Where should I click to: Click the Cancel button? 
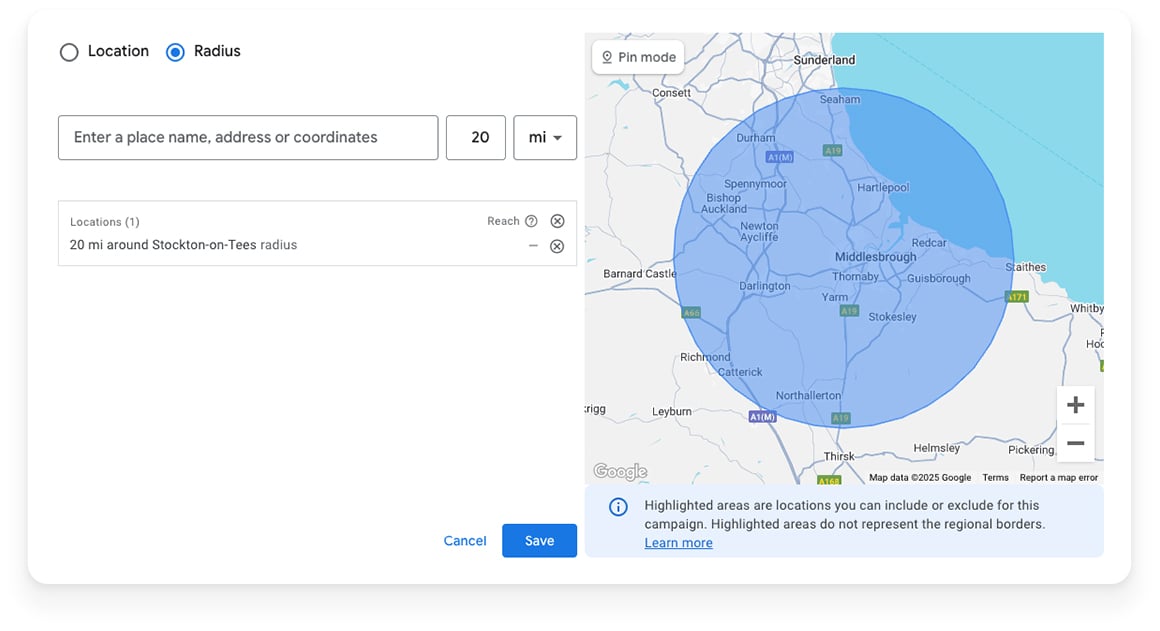coord(465,541)
